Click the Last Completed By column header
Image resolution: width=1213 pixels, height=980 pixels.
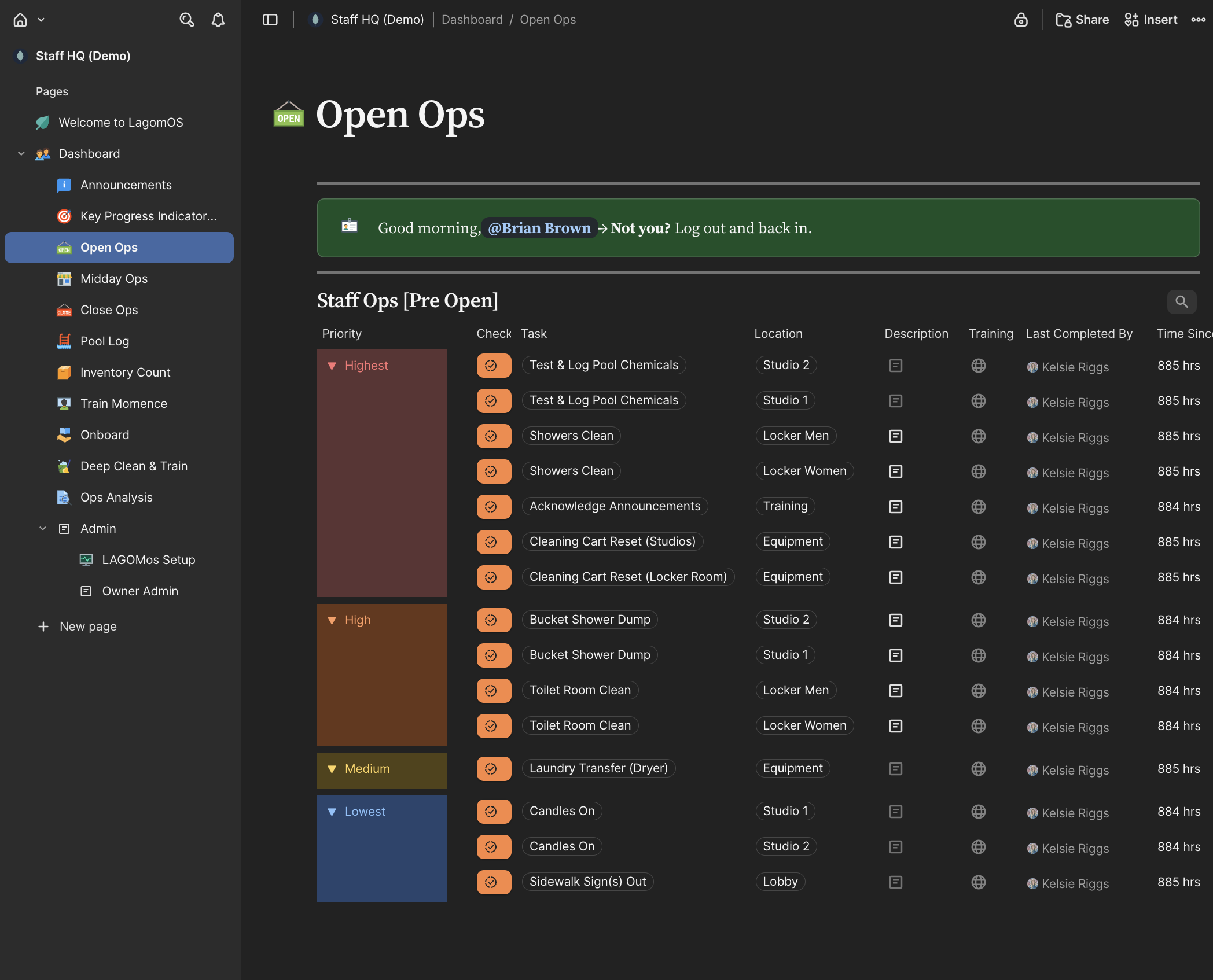coord(1079,334)
